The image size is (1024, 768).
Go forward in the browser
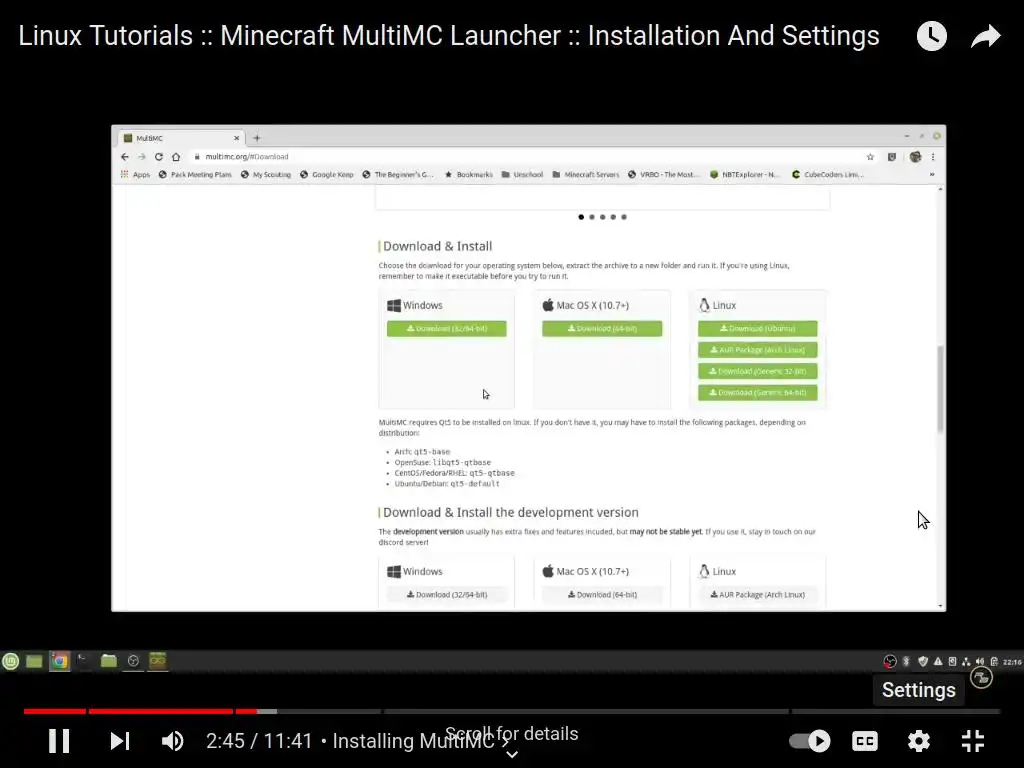pos(142,157)
